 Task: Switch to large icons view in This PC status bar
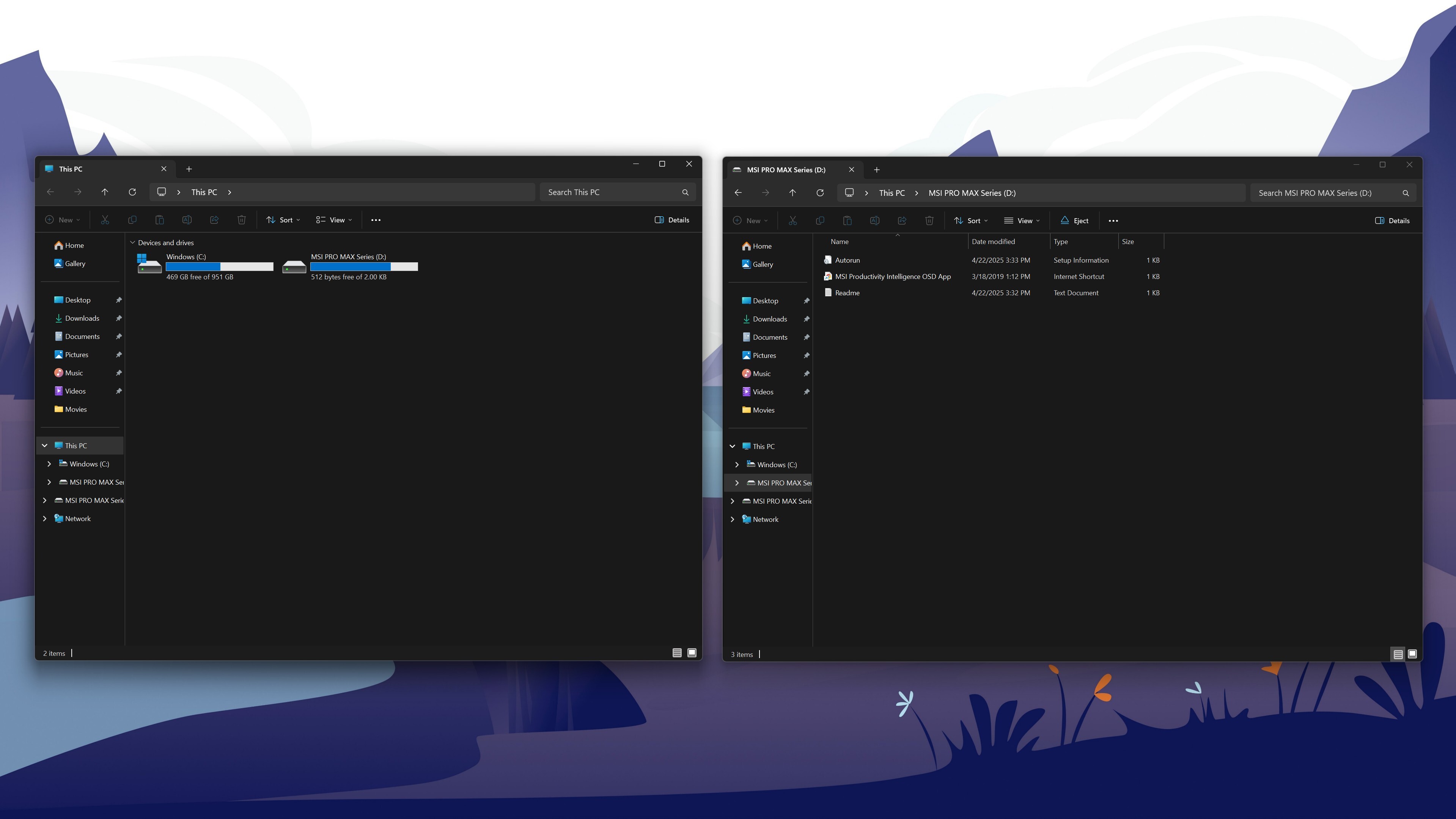click(x=692, y=653)
